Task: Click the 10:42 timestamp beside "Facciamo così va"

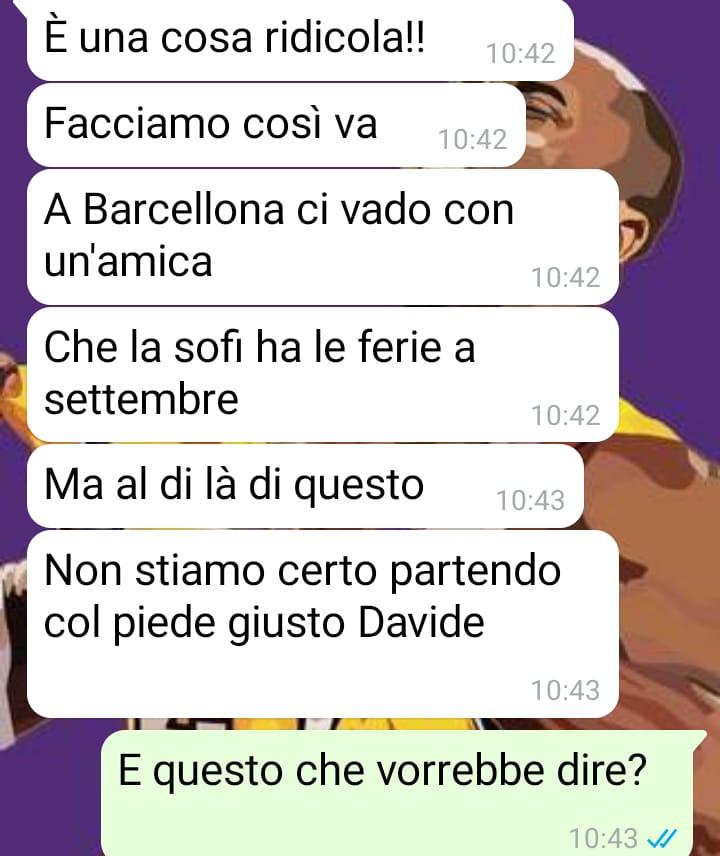Action: coord(473,139)
